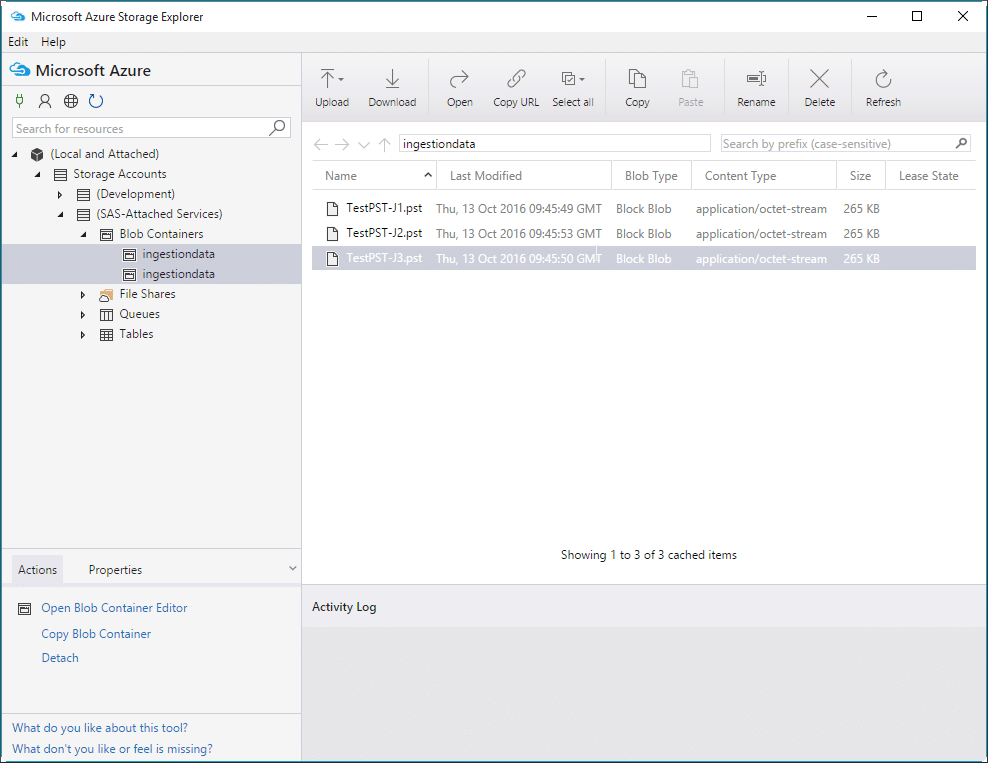This screenshot has height=763, width=988.
Task: Click the Activity Log heading
Action: (x=344, y=607)
